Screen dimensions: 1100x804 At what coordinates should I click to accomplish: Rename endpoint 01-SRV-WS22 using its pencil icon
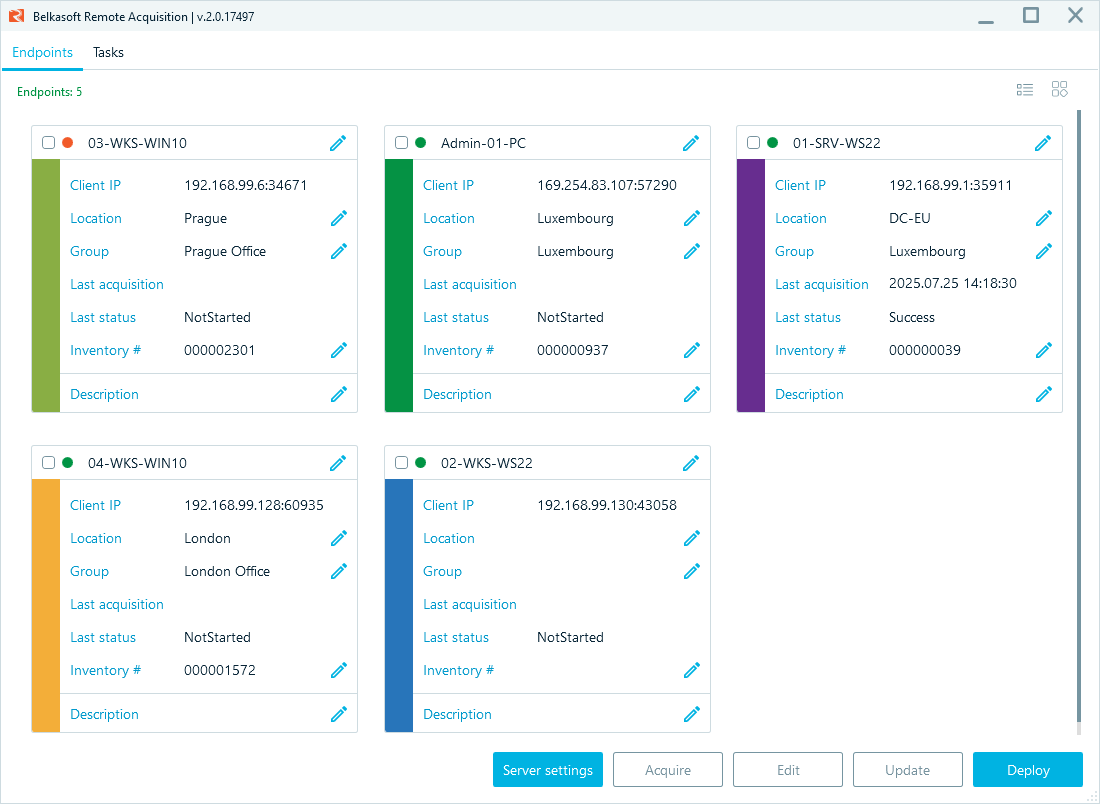pyautogui.click(x=1044, y=143)
